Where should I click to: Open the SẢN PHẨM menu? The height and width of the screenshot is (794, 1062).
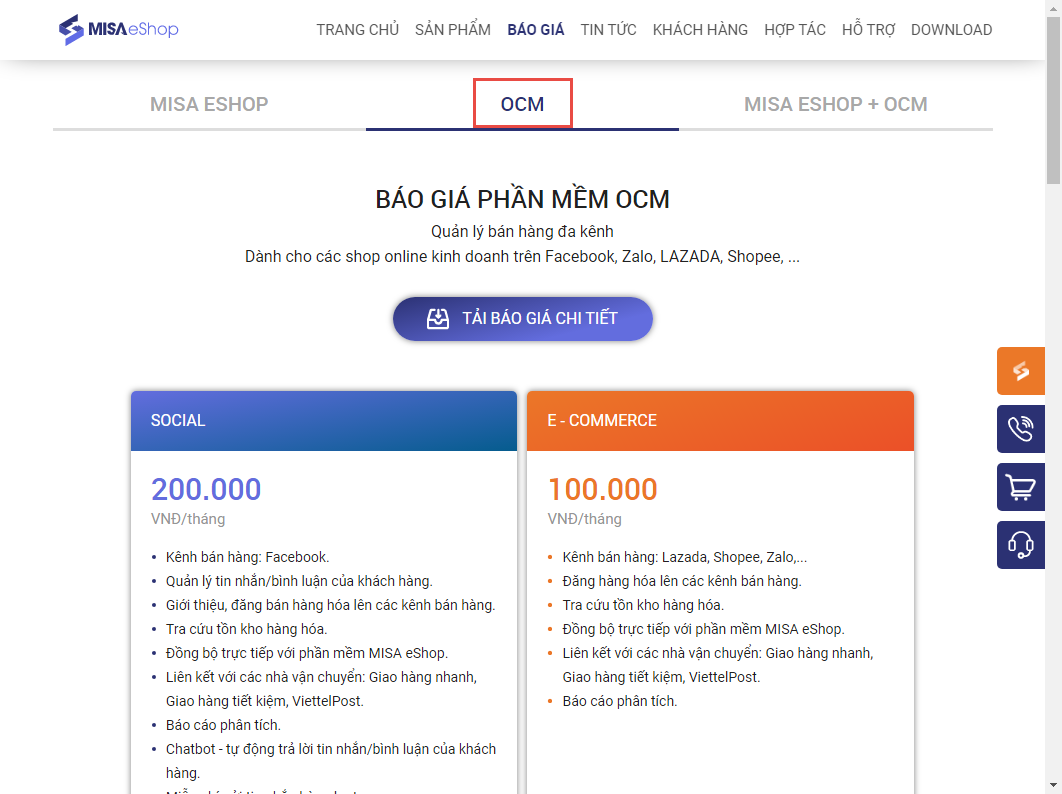pyautogui.click(x=453, y=30)
